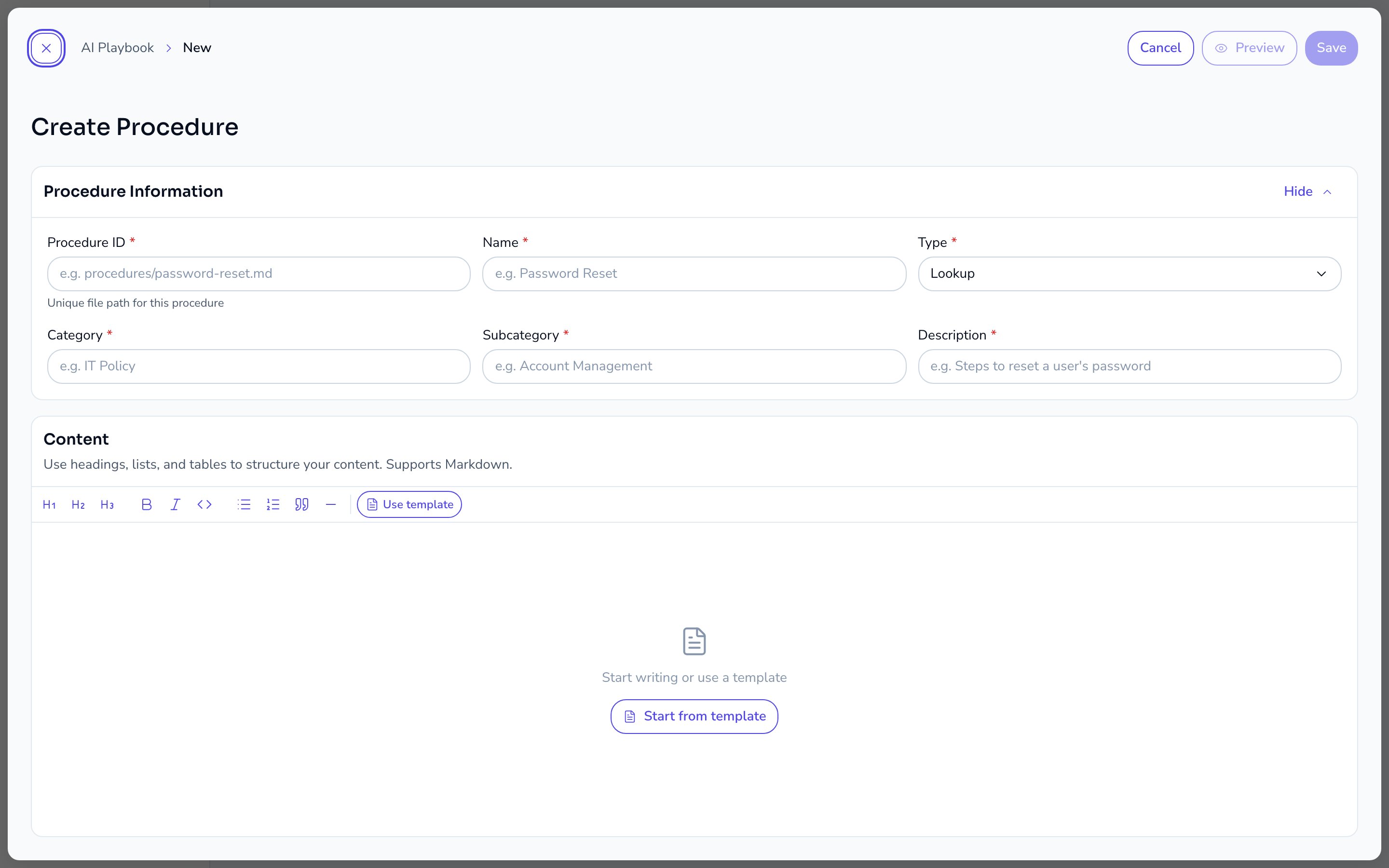
Task: Click the Cancel button
Action: (x=1160, y=48)
